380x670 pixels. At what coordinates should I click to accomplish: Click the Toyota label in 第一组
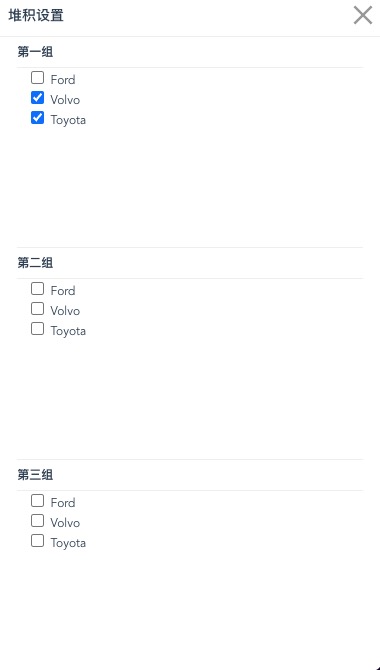tap(68, 120)
